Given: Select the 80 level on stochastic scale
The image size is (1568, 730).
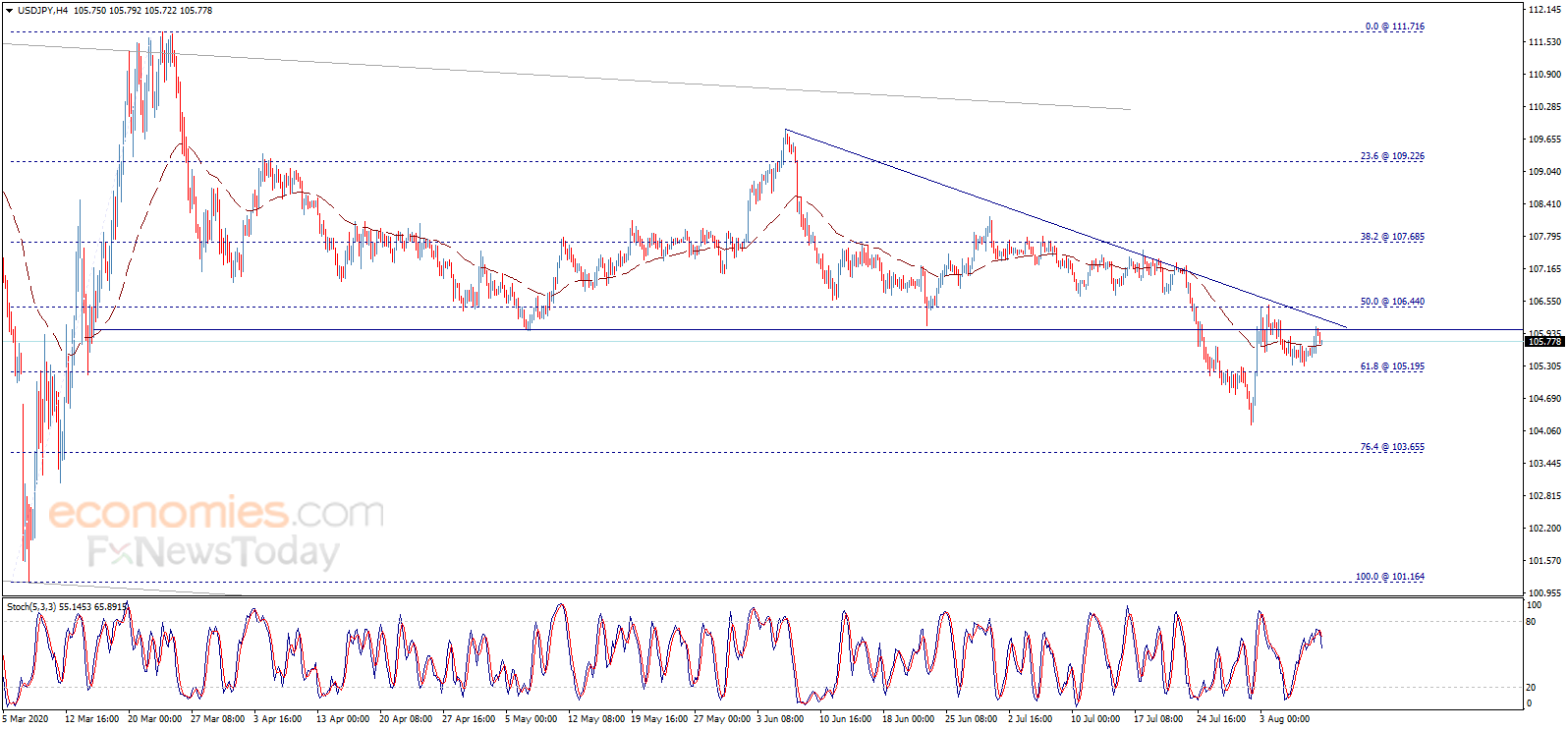Looking at the screenshot, I should (x=1531, y=622).
